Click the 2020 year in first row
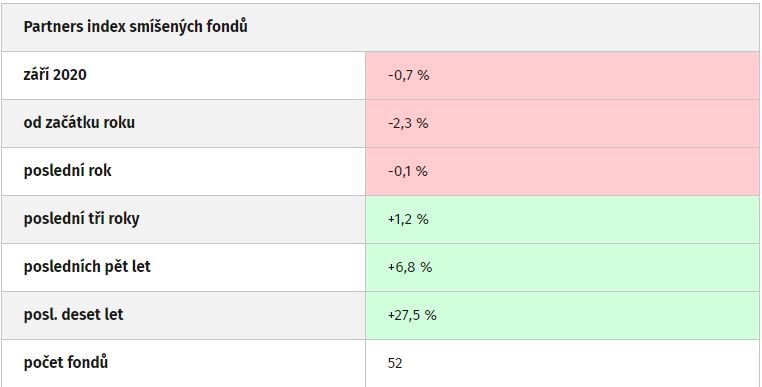Screen dimensions: 762x387 [70, 75]
